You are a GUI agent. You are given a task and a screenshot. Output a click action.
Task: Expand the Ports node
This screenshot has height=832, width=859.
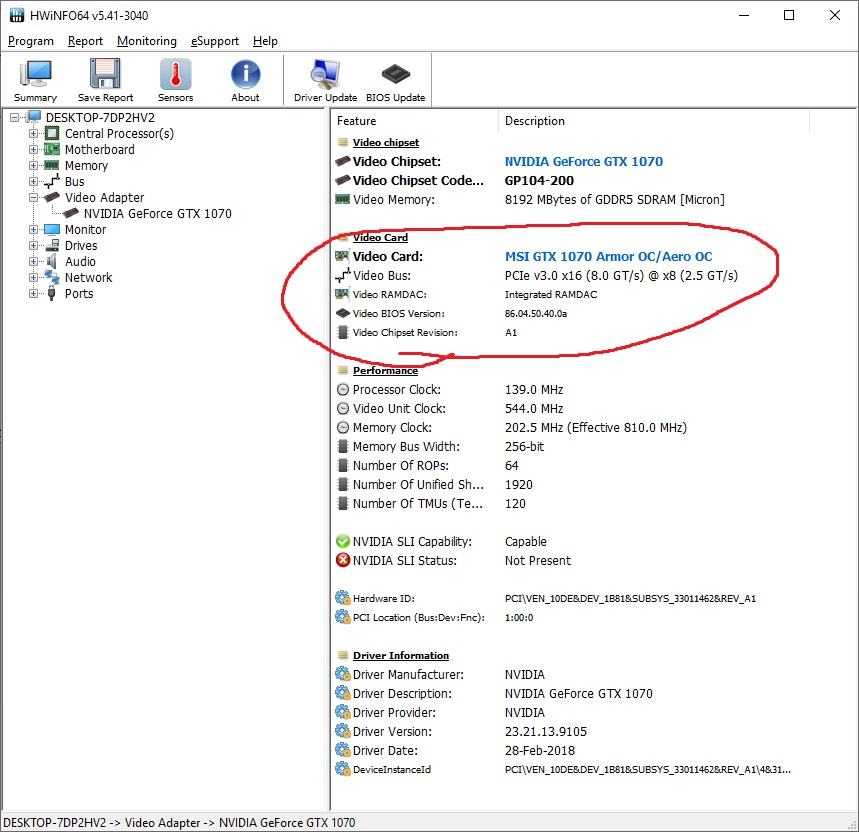[x=33, y=293]
